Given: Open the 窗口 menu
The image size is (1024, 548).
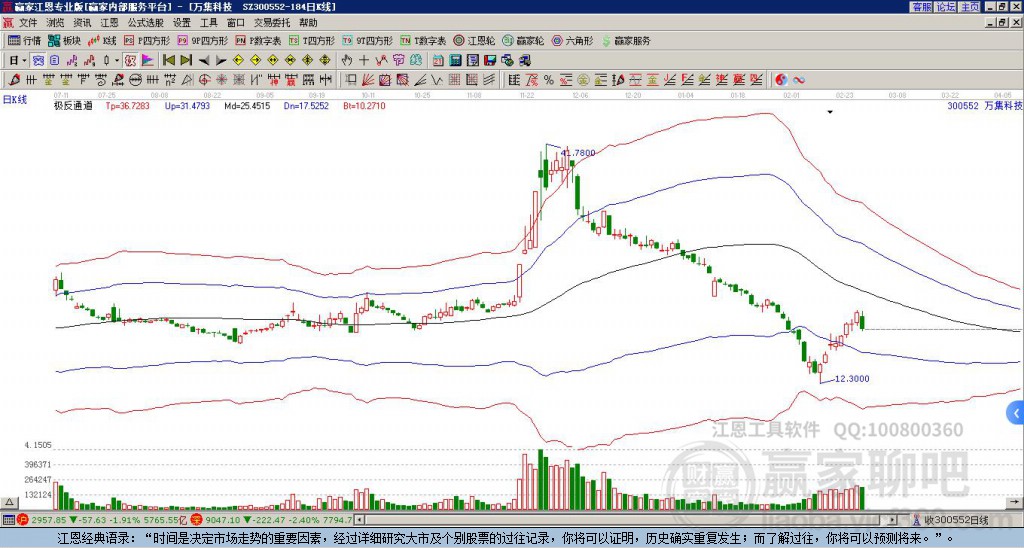Looking at the screenshot, I should tap(236, 23).
